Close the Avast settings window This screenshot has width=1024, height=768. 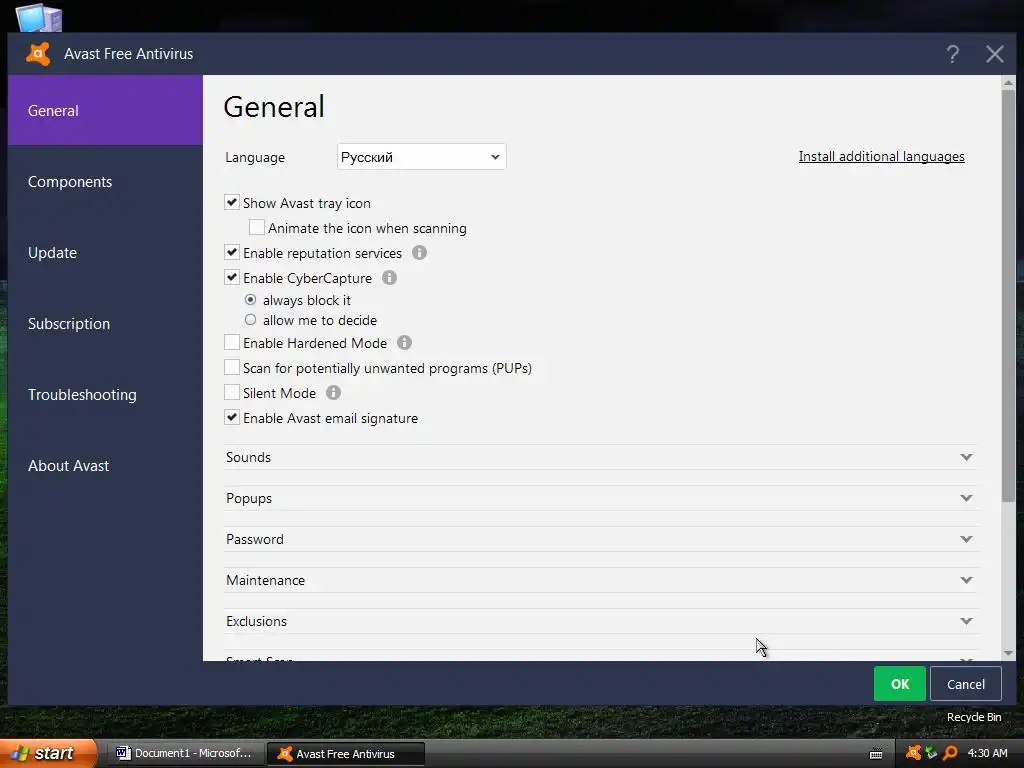click(x=995, y=54)
